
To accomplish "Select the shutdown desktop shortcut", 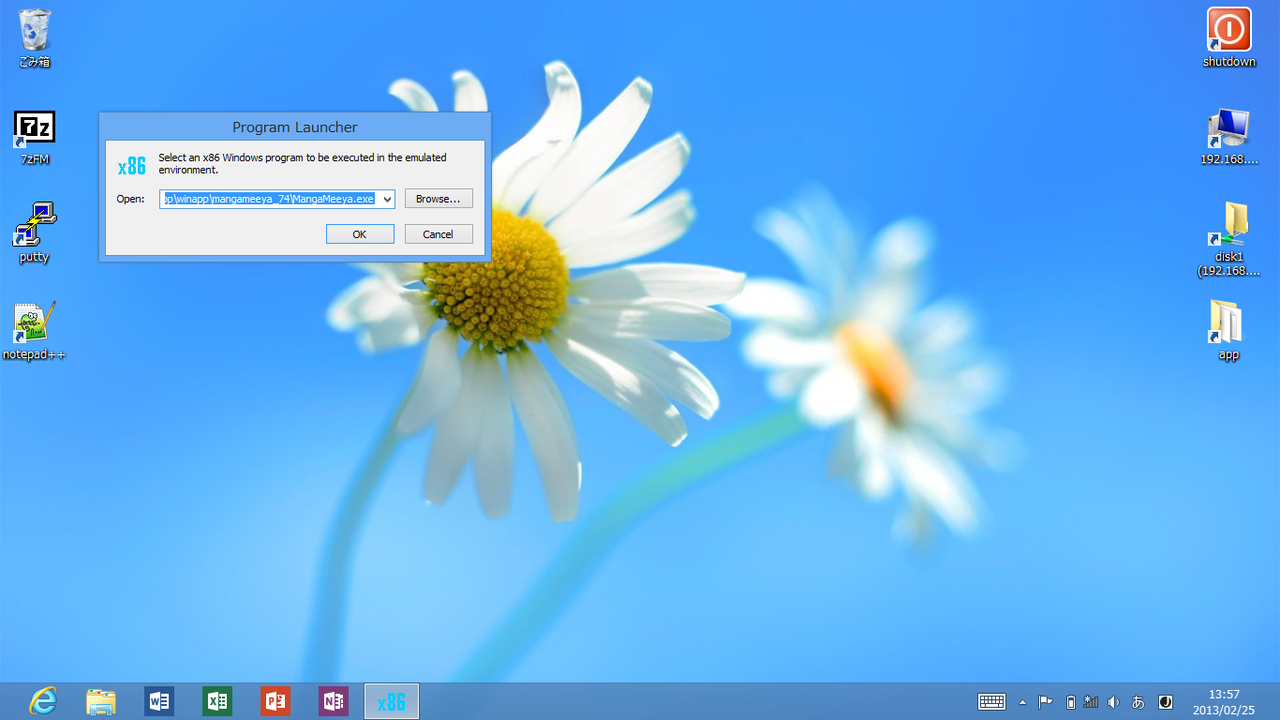I will tap(1229, 38).
